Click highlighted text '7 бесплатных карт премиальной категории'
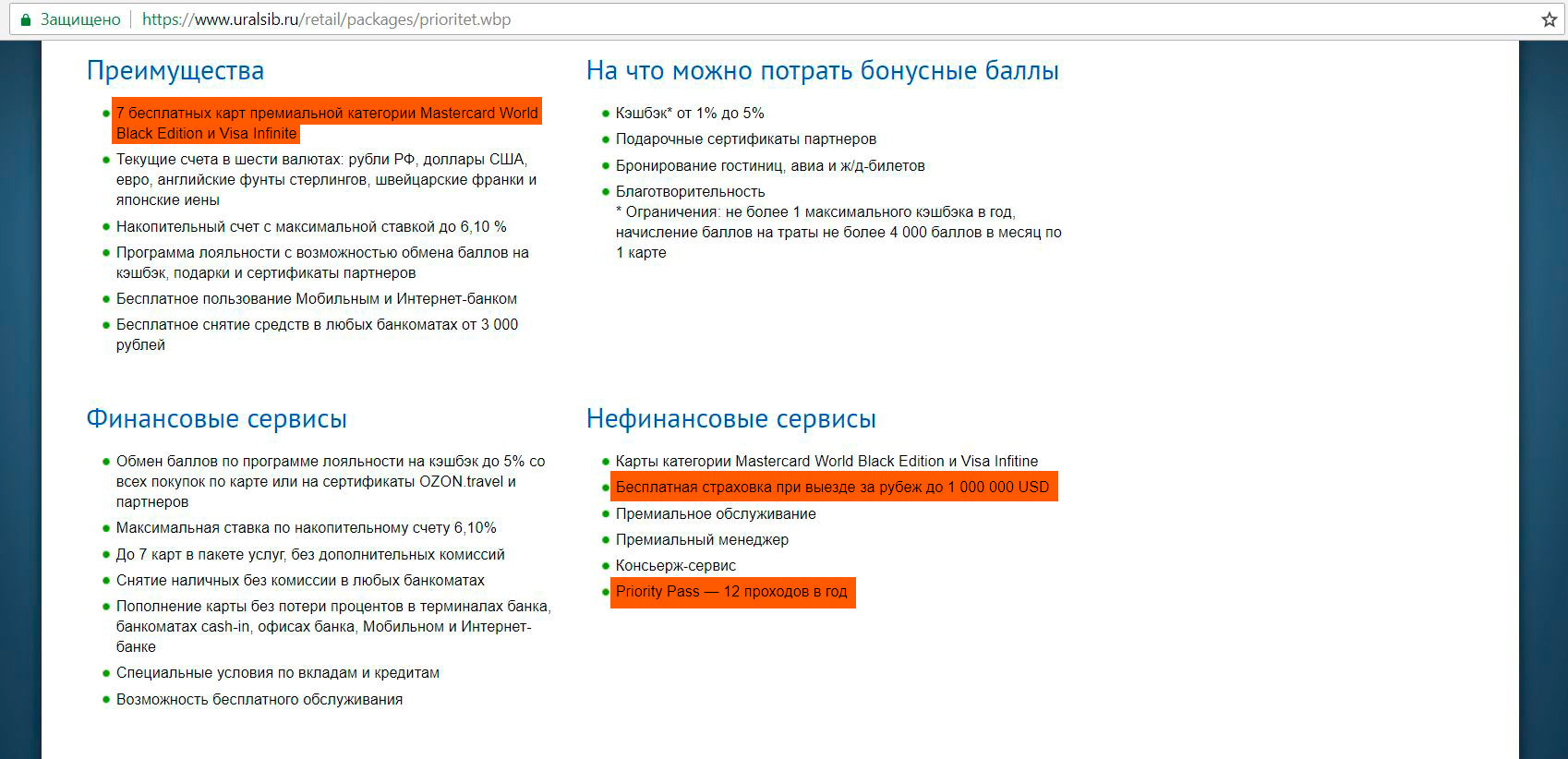The height and width of the screenshot is (759, 1568). tap(327, 123)
